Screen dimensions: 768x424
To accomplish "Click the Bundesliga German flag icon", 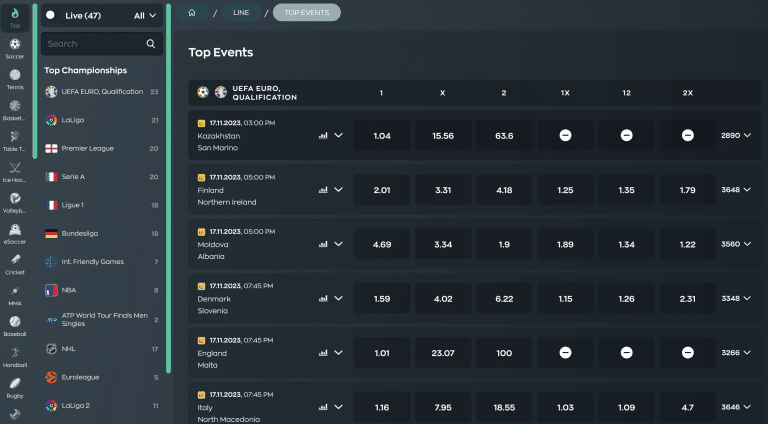I will click(51, 234).
